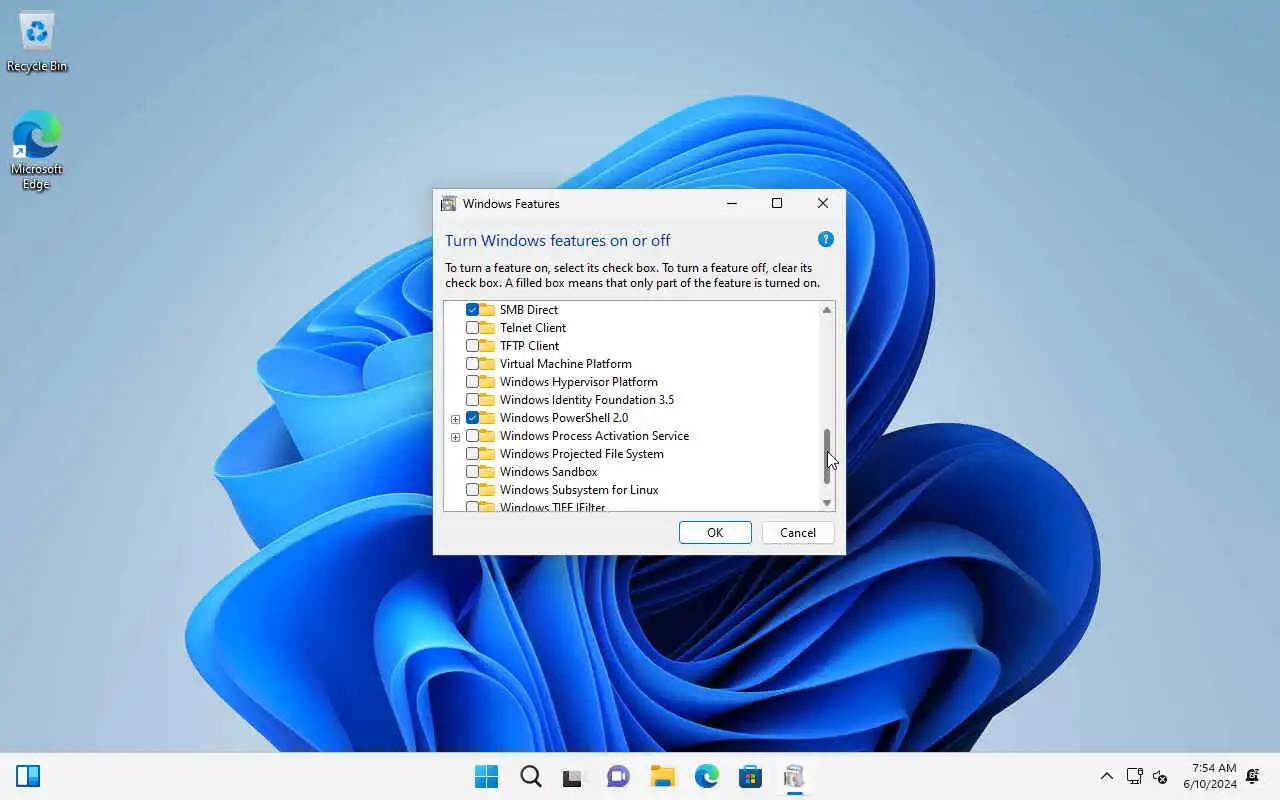The width and height of the screenshot is (1280, 800).
Task: Click OK to apply feature changes
Action: pyautogui.click(x=715, y=533)
